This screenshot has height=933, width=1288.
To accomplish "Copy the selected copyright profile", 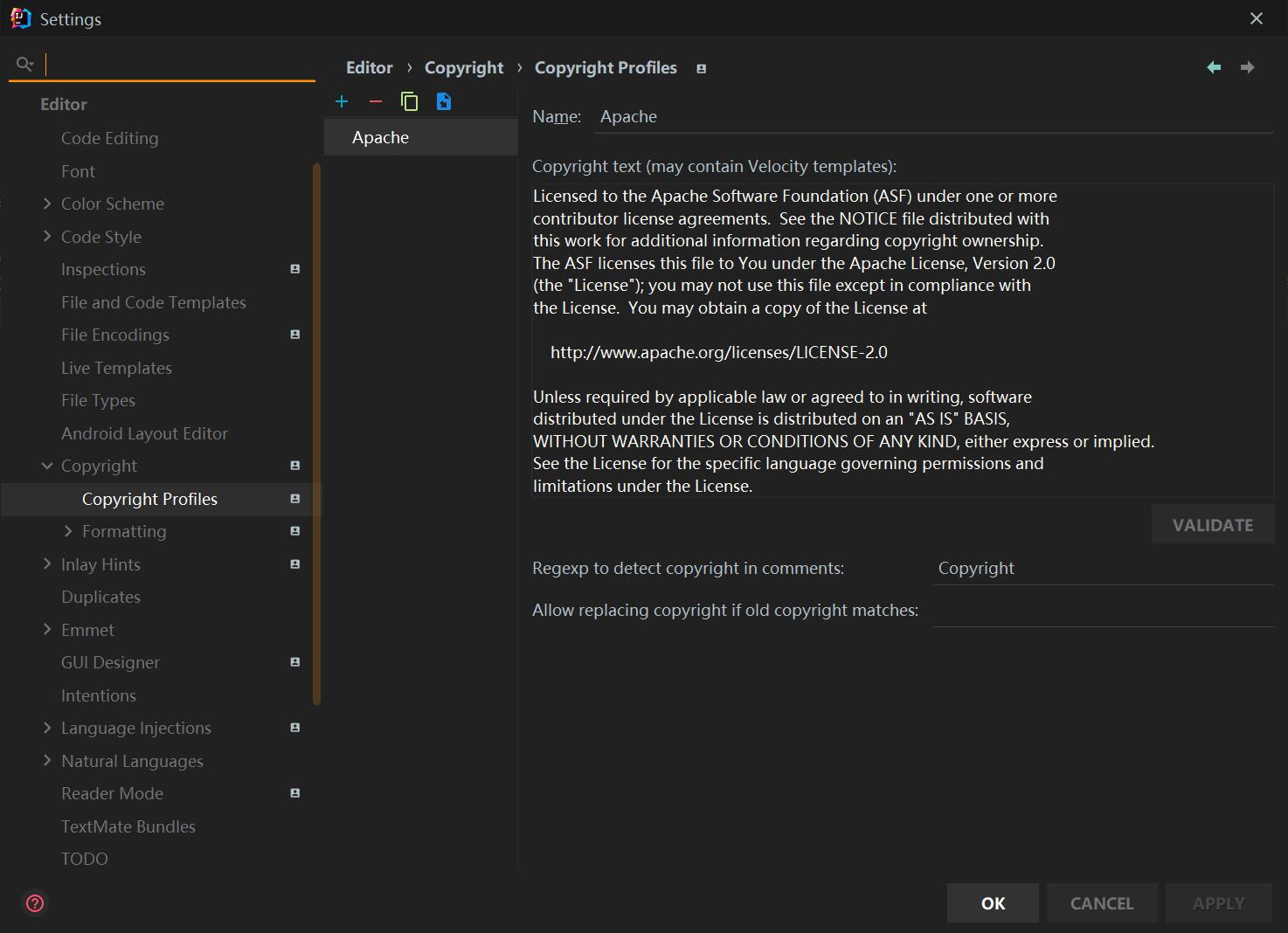I will coord(409,102).
